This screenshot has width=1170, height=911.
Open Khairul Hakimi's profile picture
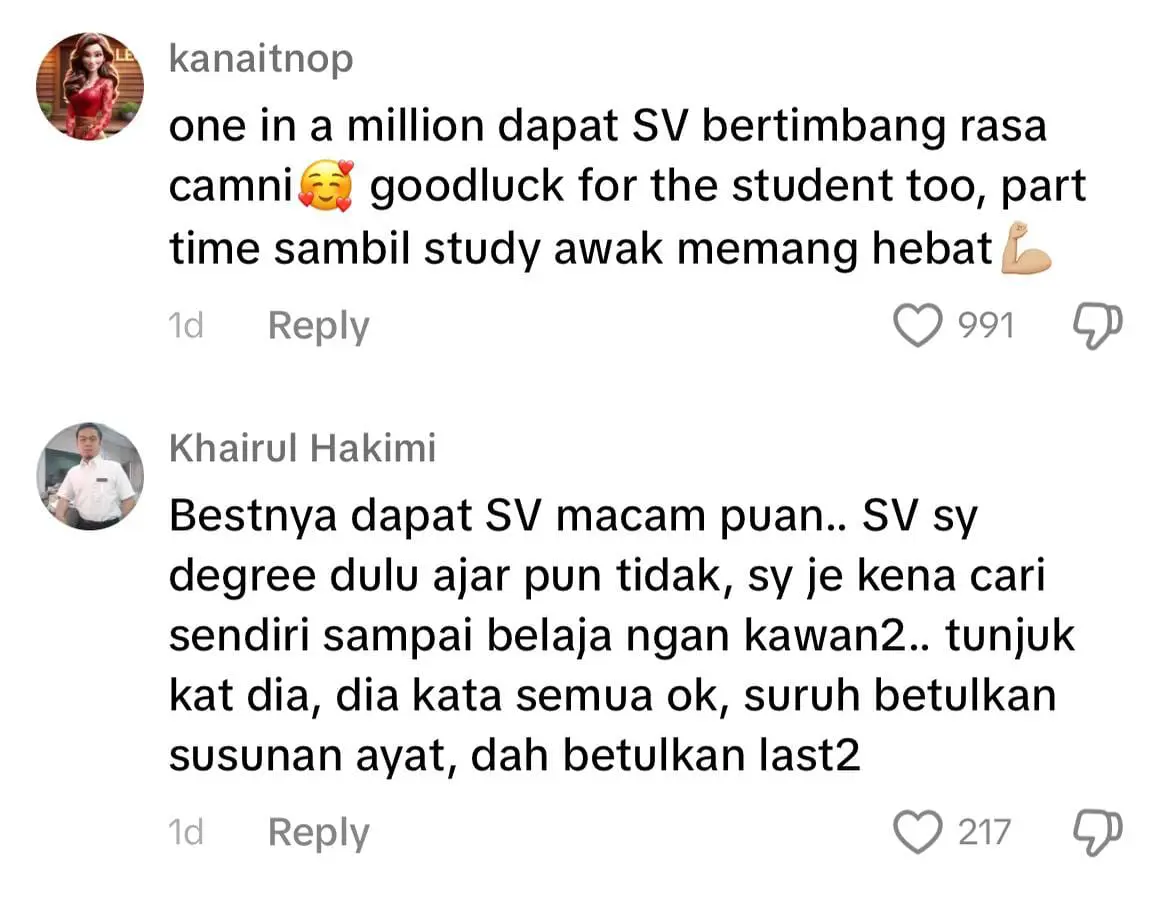[x=90, y=476]
